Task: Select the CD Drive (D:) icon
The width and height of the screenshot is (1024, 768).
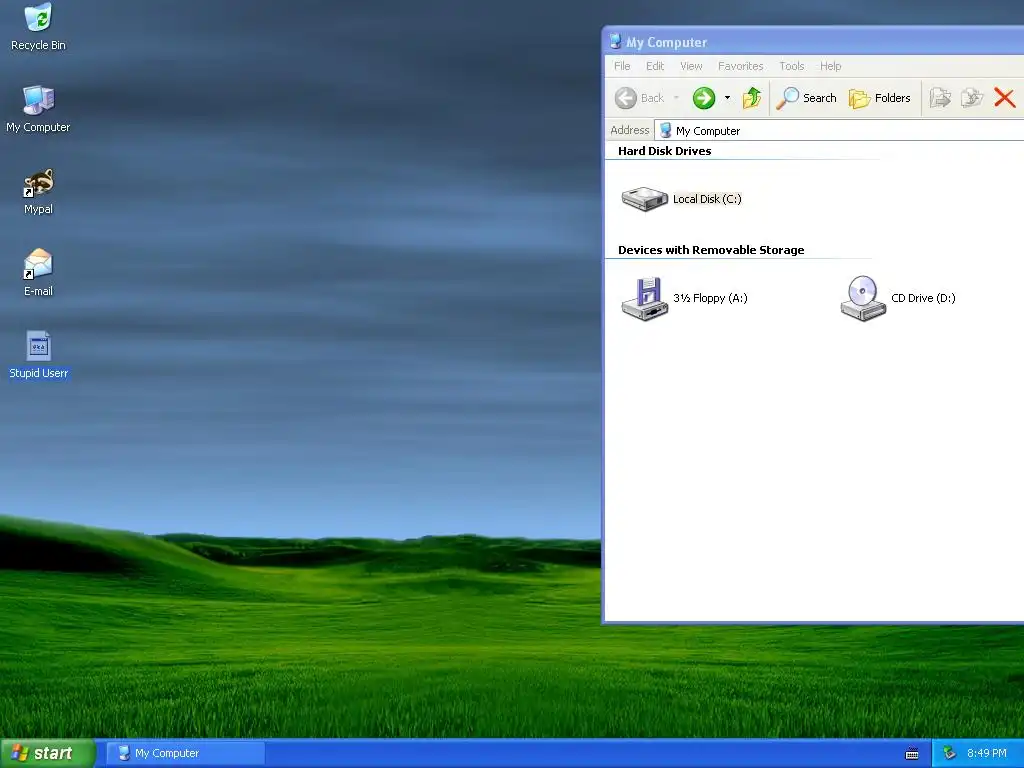Action: click(897, 298)
